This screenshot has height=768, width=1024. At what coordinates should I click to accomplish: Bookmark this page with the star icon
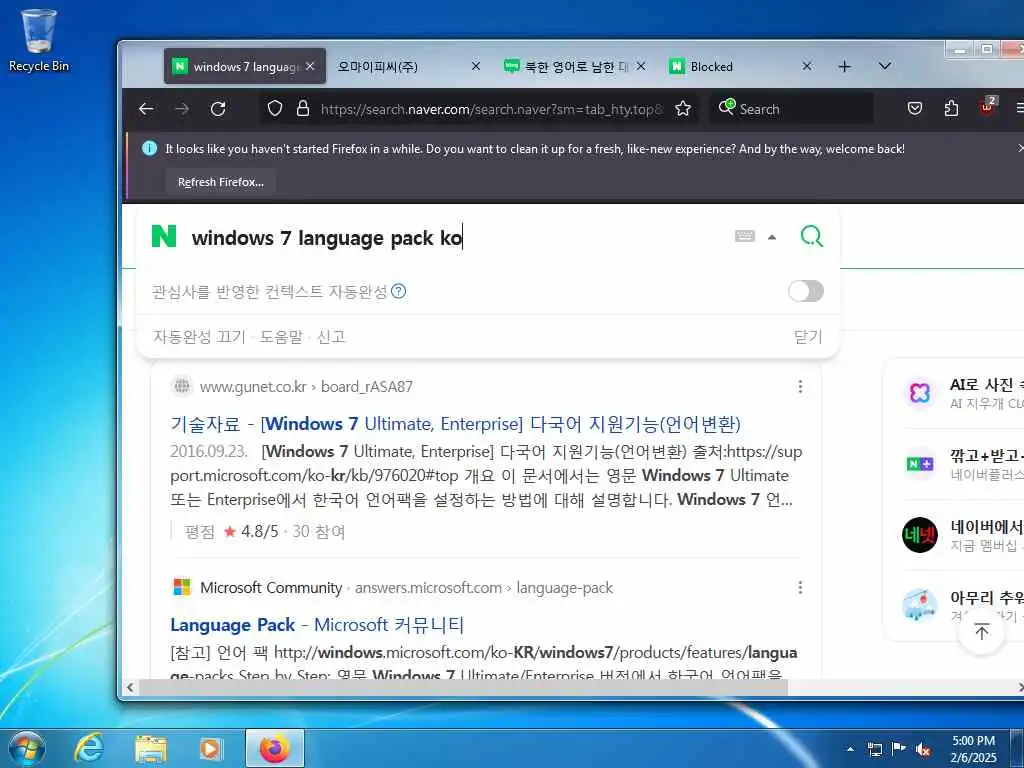(683, 108)
